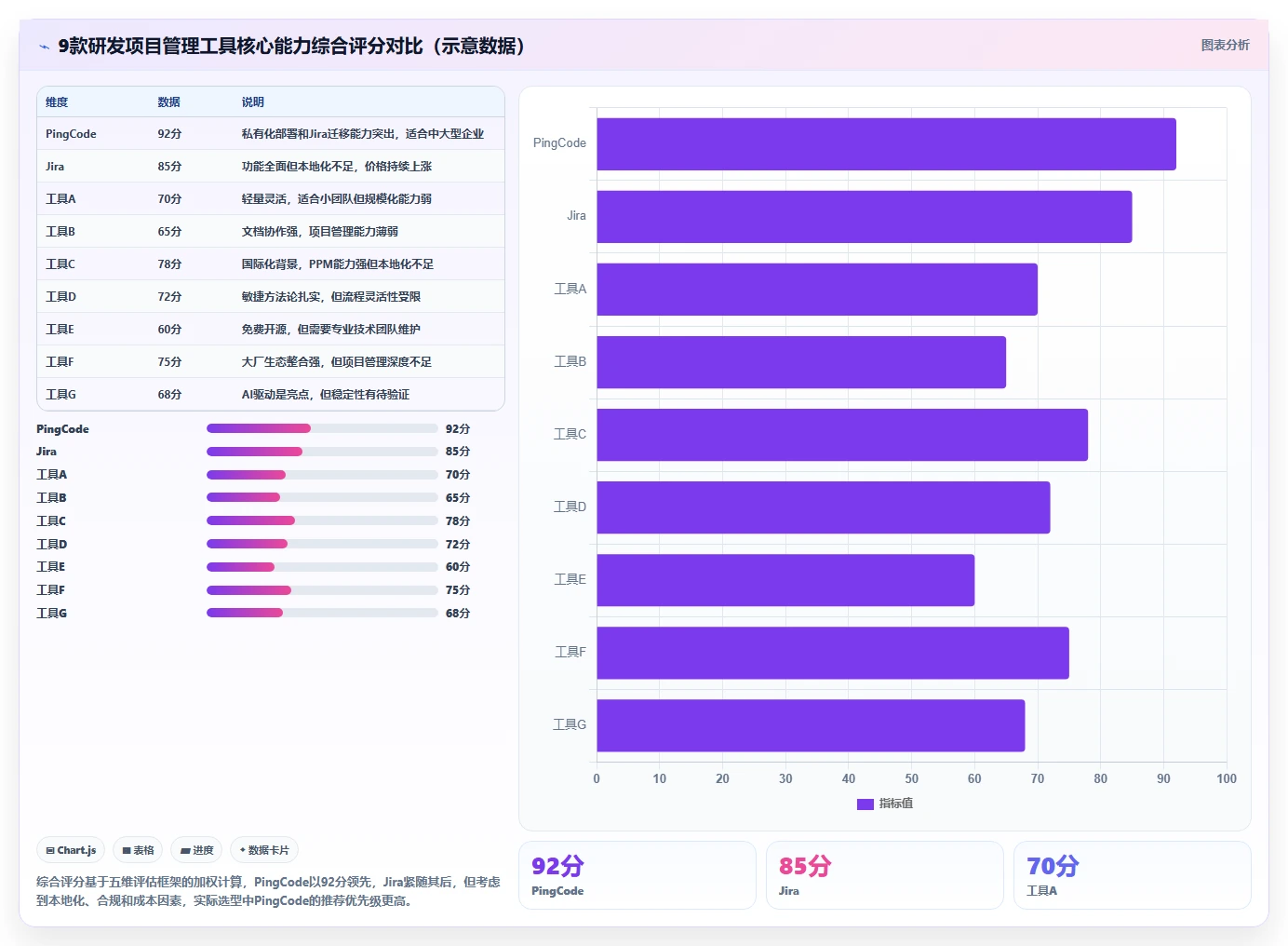Click the 72分 value beside the 工具D progress bar

(458, 545)
